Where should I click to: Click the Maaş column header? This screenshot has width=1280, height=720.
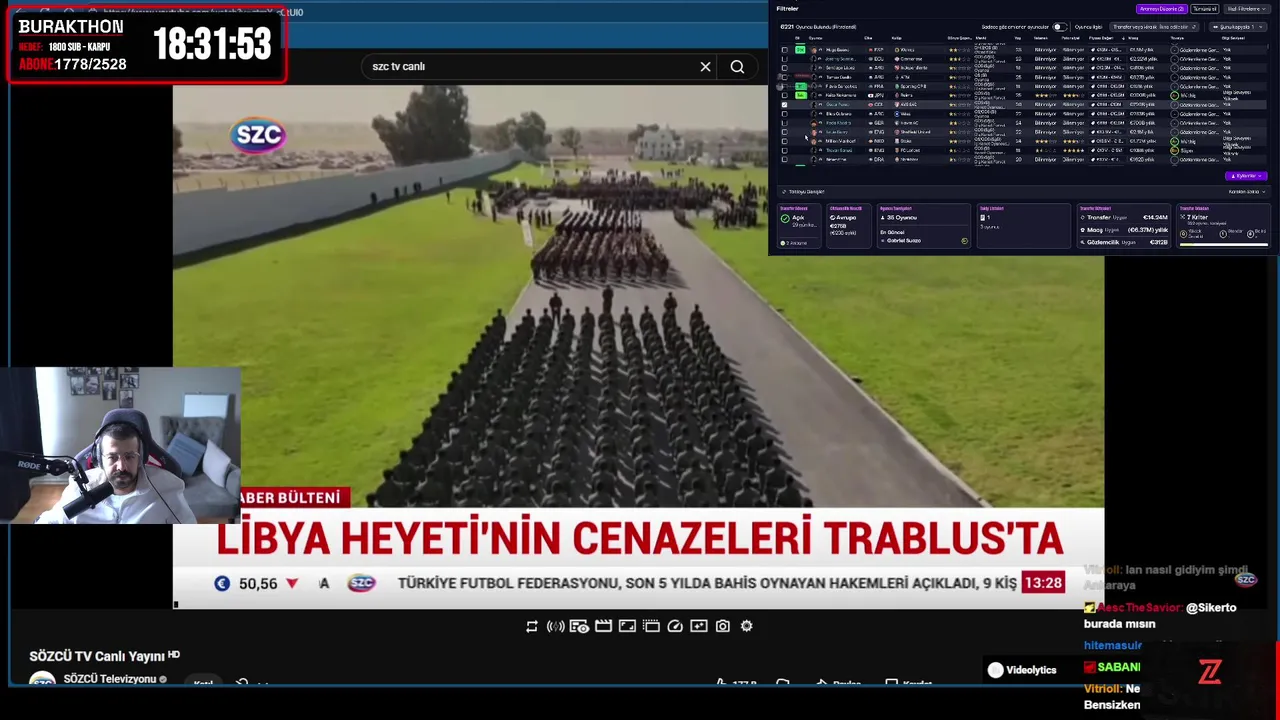click(1133, 38)
